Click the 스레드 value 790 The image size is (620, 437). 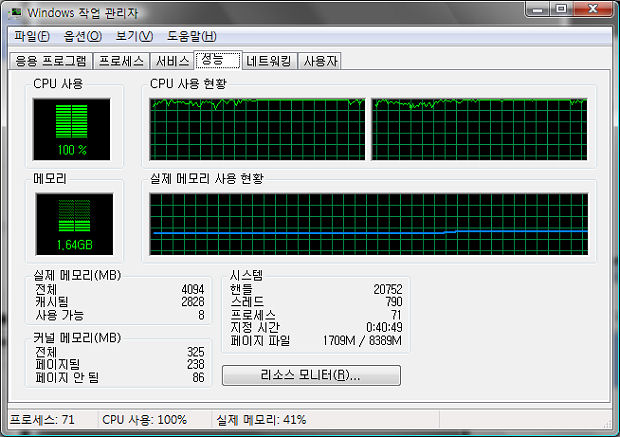394,302
